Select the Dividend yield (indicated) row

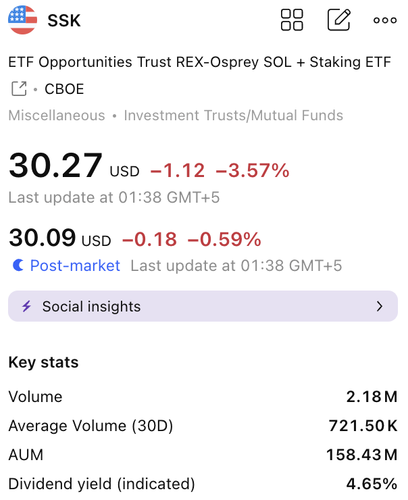[x=203, y=484]
